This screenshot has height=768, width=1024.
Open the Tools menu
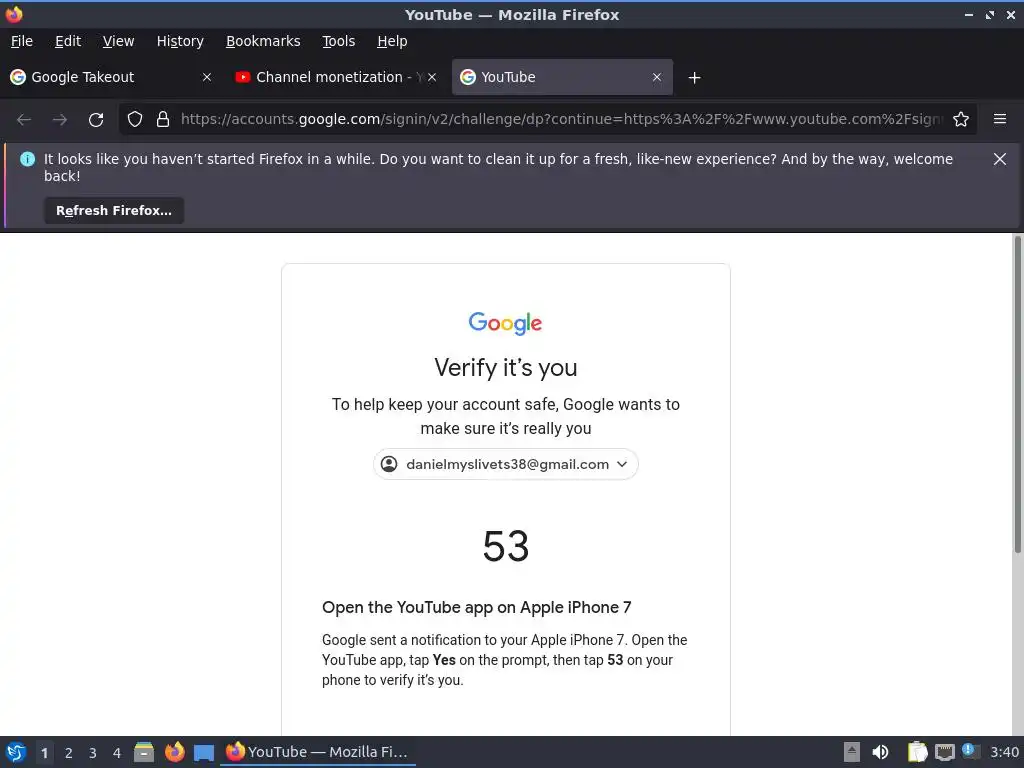(338, 41)
